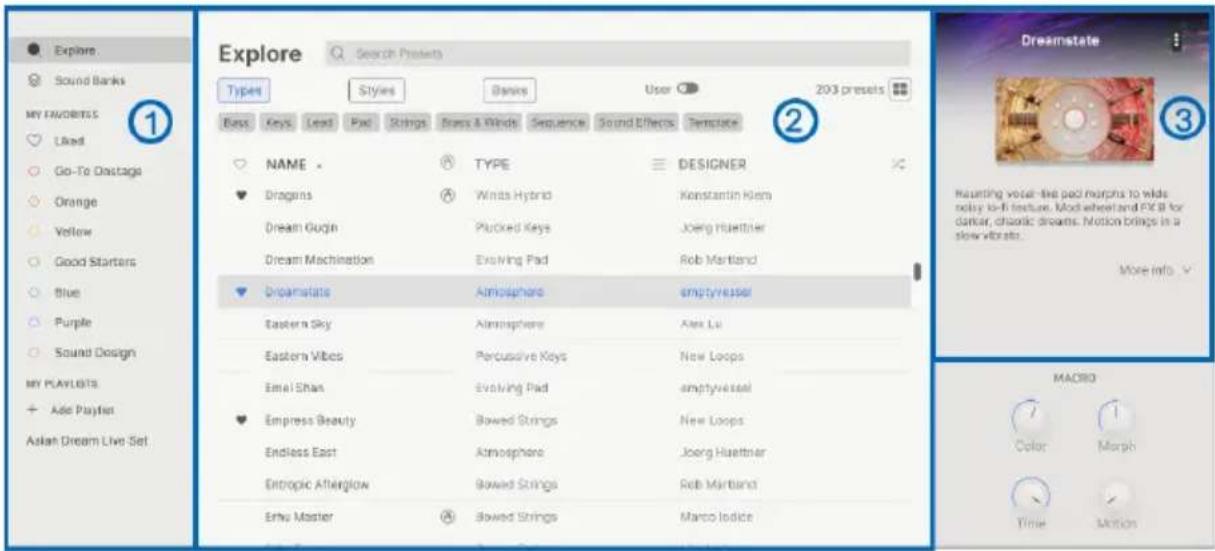Open the Explore section in sidebar

[100, 49]
